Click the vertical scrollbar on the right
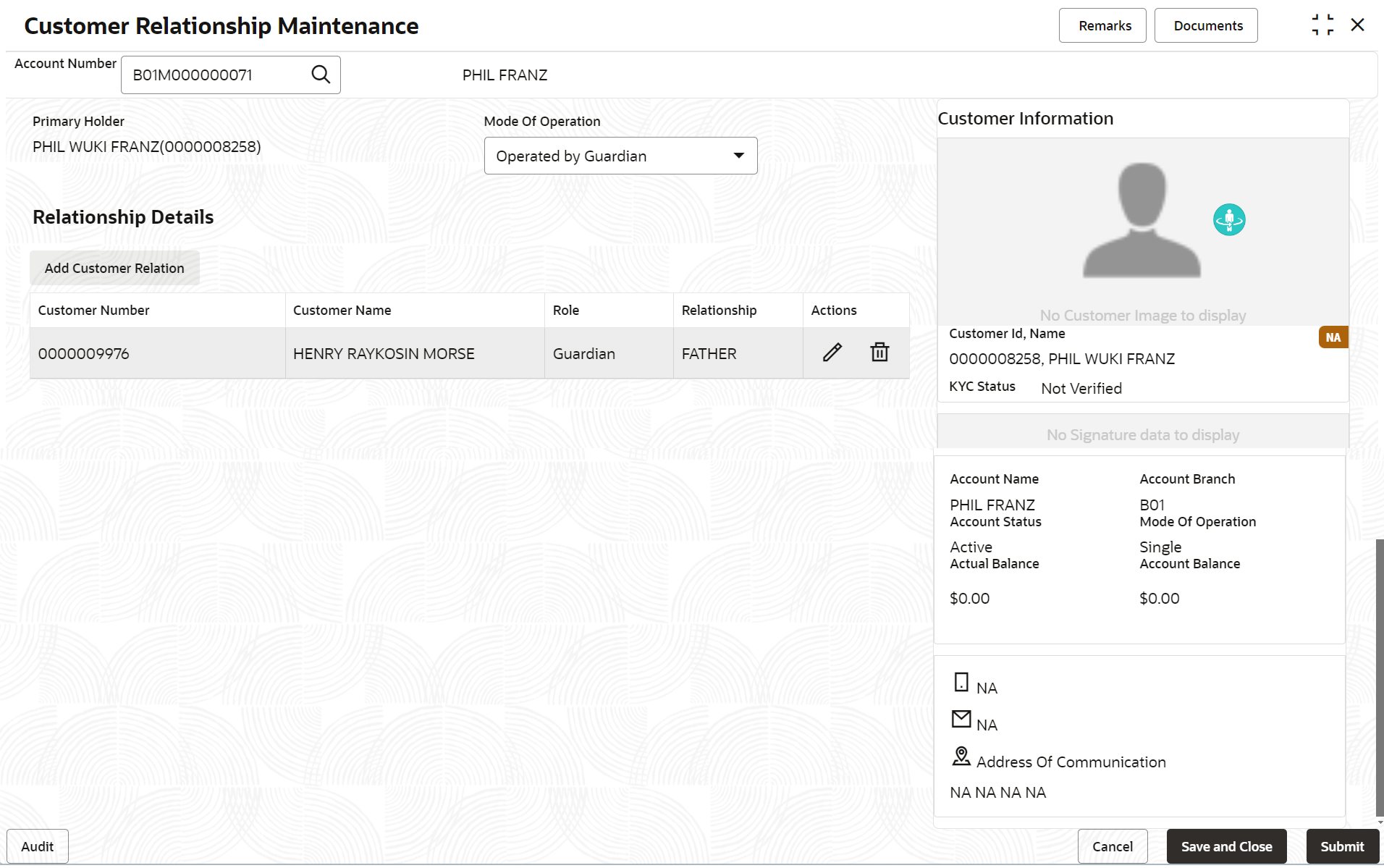Image resolution: width=1384 pixels, height=868 pixels. [x=1380, y=677]
